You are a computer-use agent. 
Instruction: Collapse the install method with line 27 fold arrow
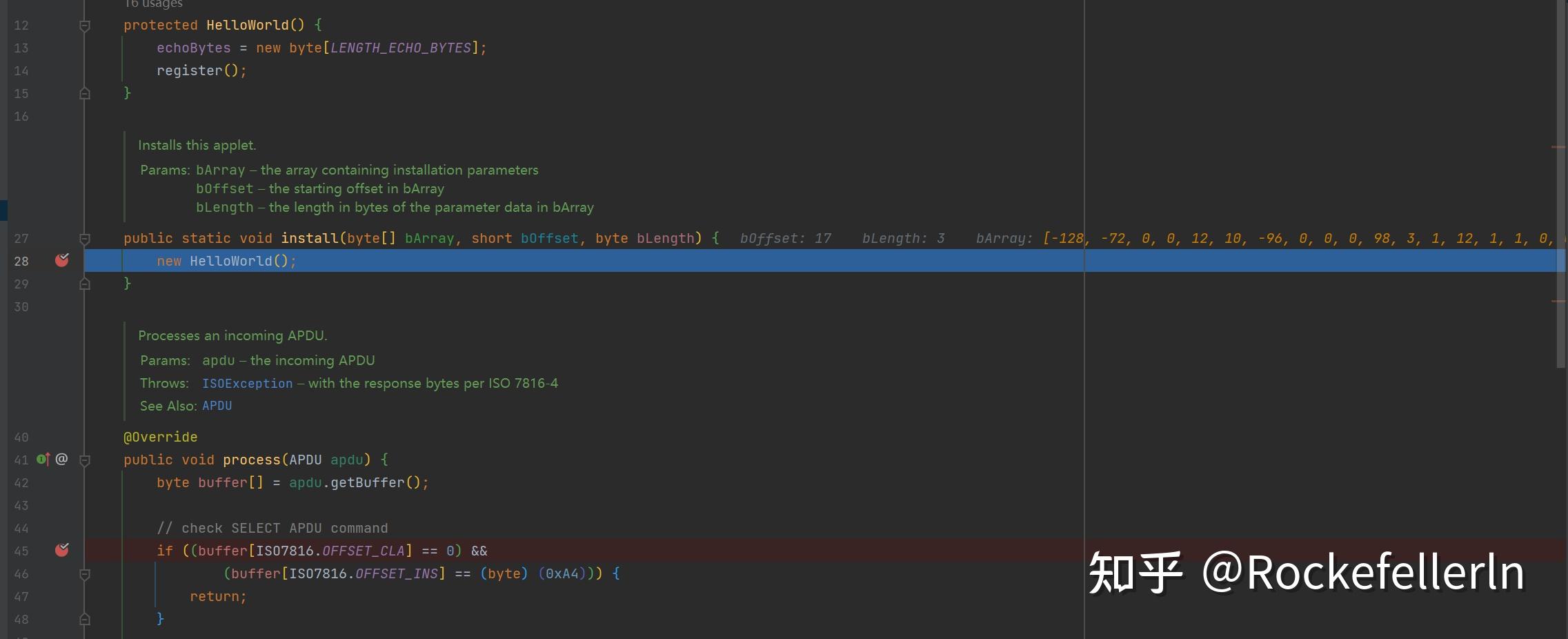[85, 238]
